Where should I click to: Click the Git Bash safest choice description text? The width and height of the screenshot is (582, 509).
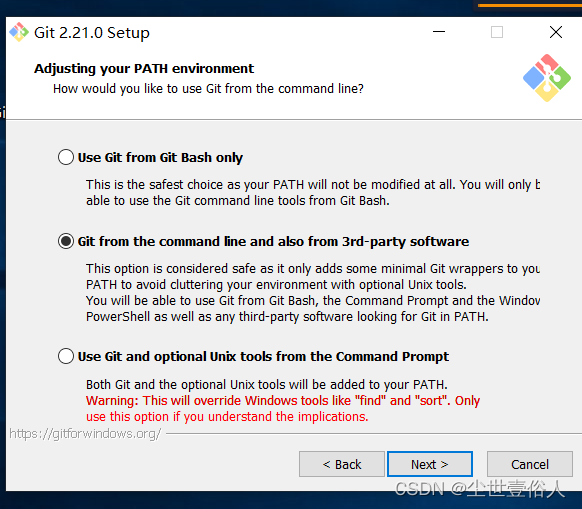pyautogui.click(x=313, y=193)
